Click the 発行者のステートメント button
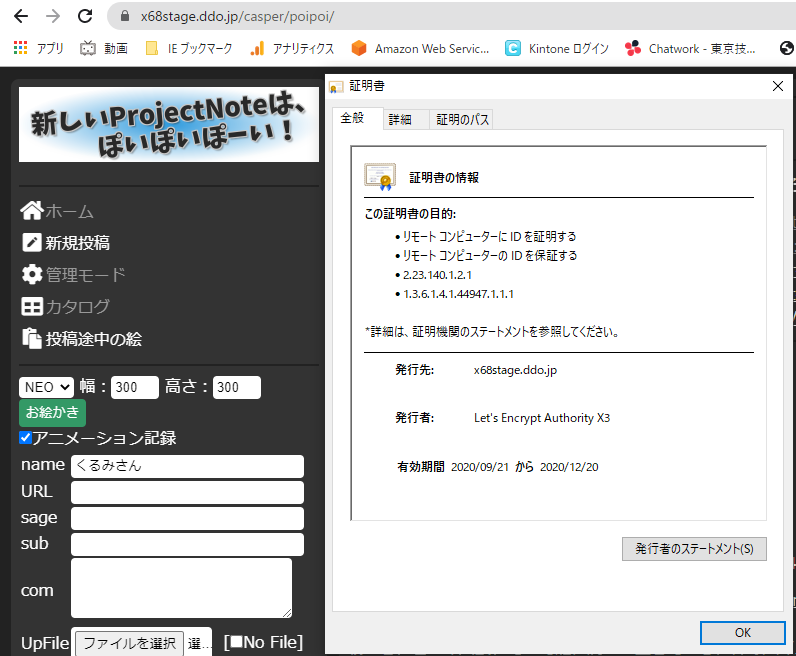796x656 pixels. click(x=693, y=548)
